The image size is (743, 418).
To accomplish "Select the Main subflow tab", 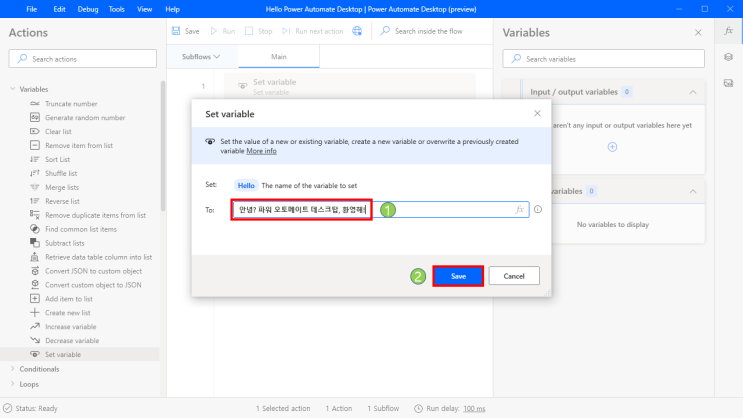I will tap(279, 56).
